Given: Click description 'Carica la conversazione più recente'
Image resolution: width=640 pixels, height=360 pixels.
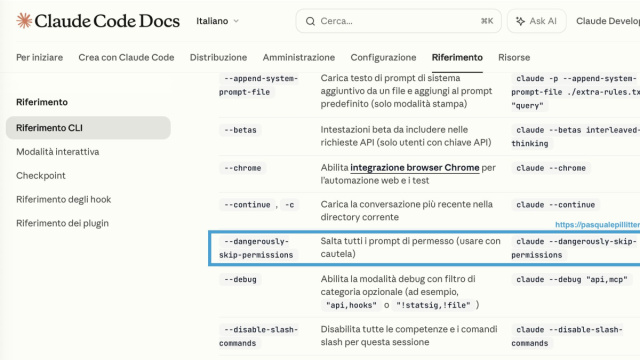Looking at the screenshot, I should coord(407,211).
